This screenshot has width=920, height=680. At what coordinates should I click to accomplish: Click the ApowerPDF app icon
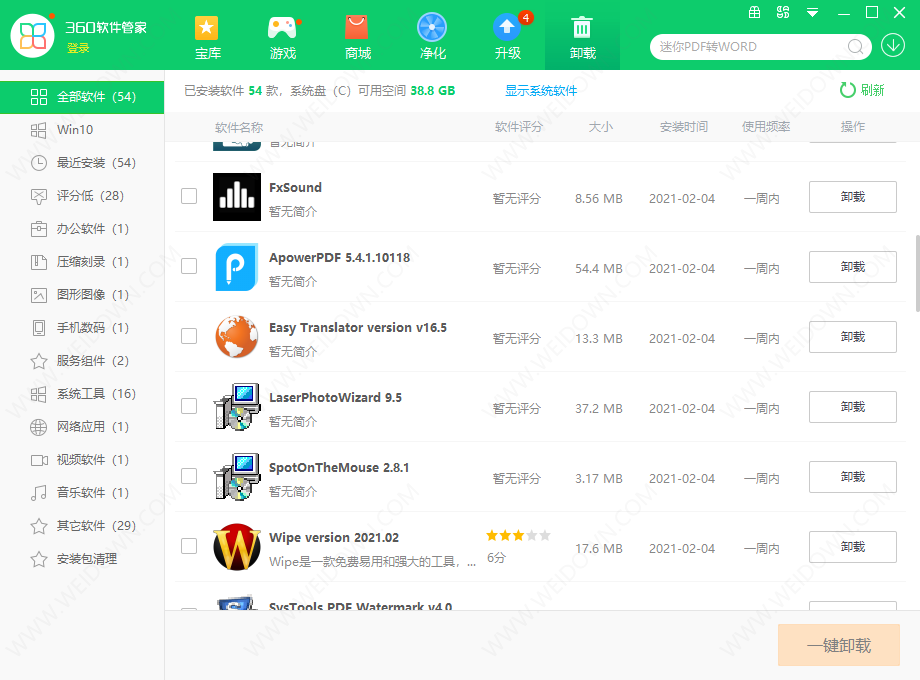[236, 267]
